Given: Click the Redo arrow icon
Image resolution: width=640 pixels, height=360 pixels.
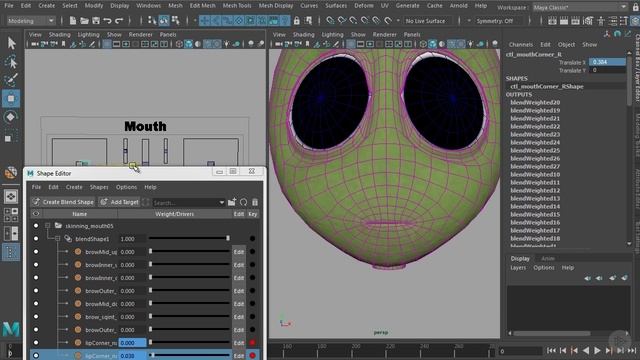Looking at the screenshot, I should click(x=119, y=20).
